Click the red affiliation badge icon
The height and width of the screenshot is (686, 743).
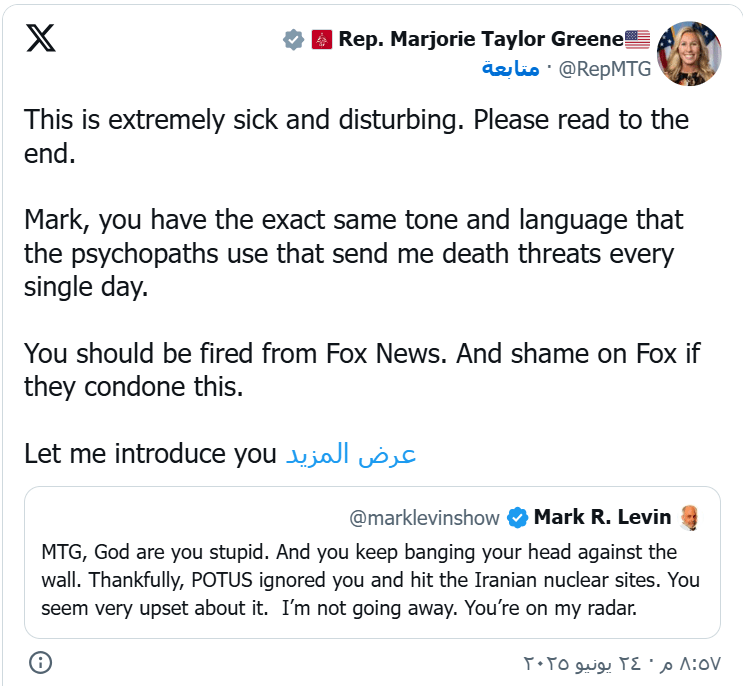pos(321,40)
